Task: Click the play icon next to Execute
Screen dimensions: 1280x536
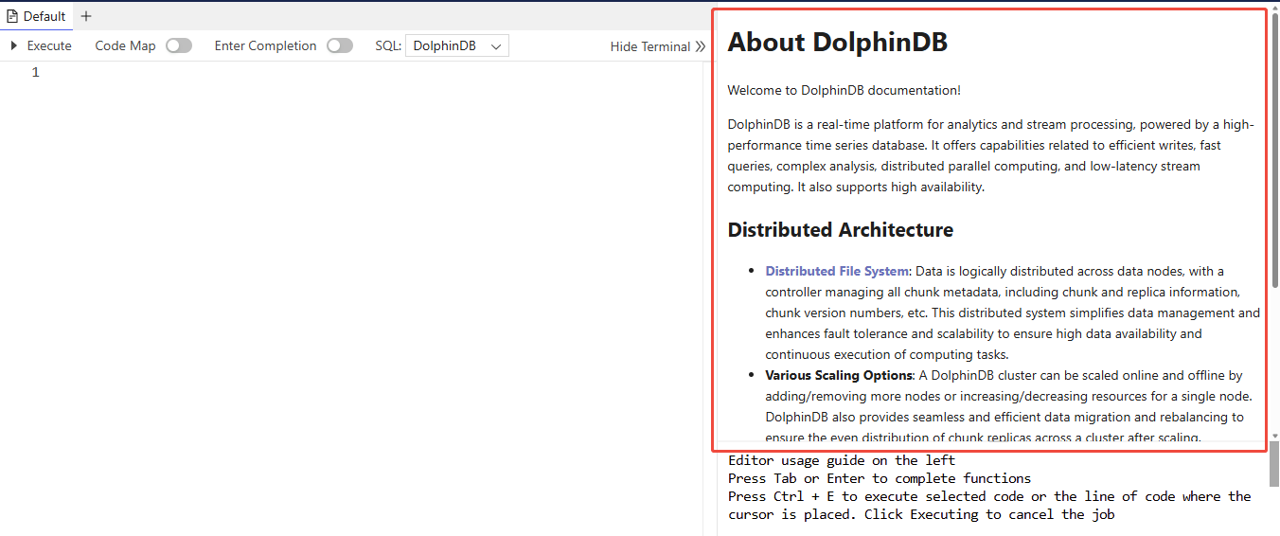Action: (x=14, y=46)
